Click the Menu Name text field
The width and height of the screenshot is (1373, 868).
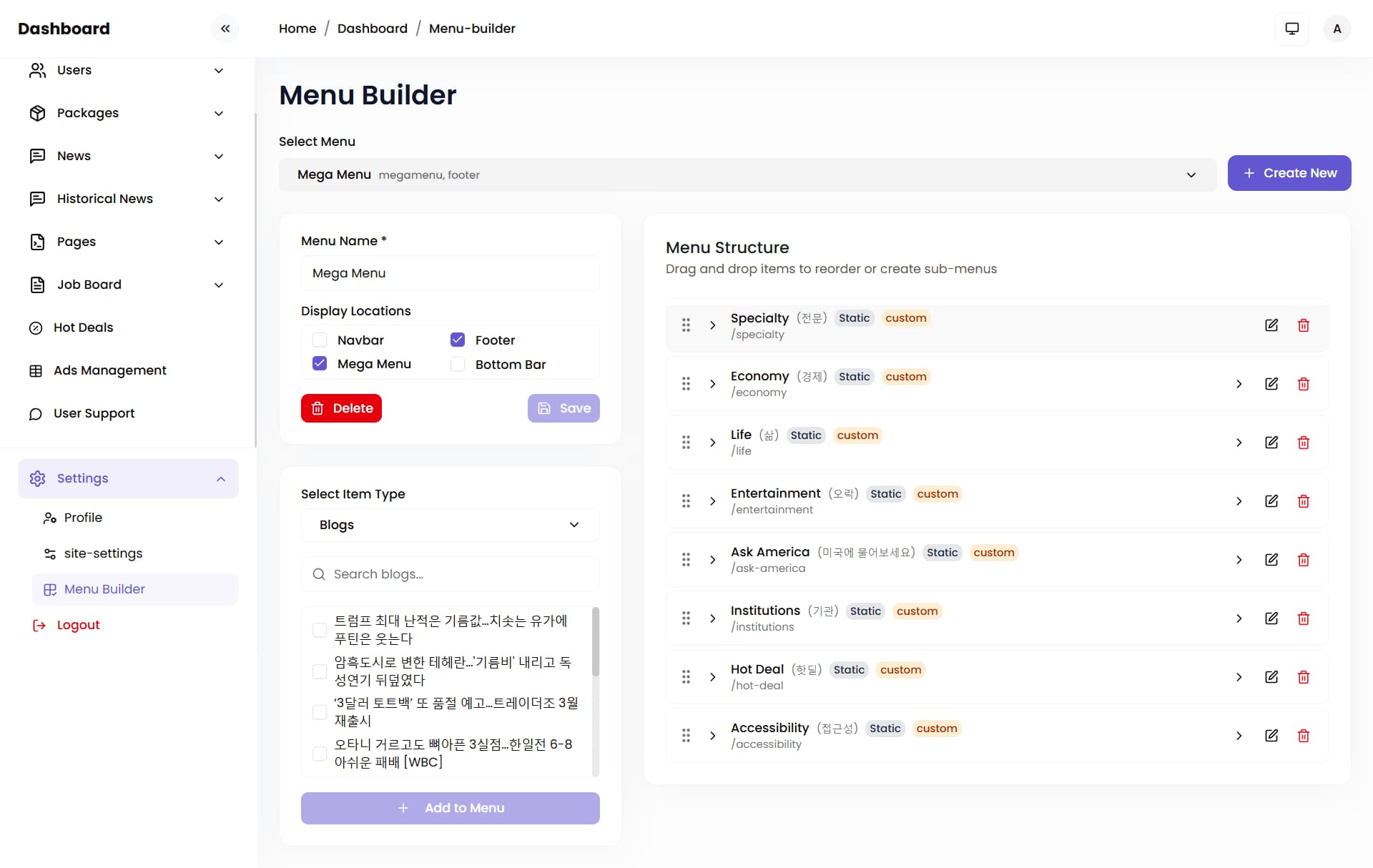click(450, 273)
